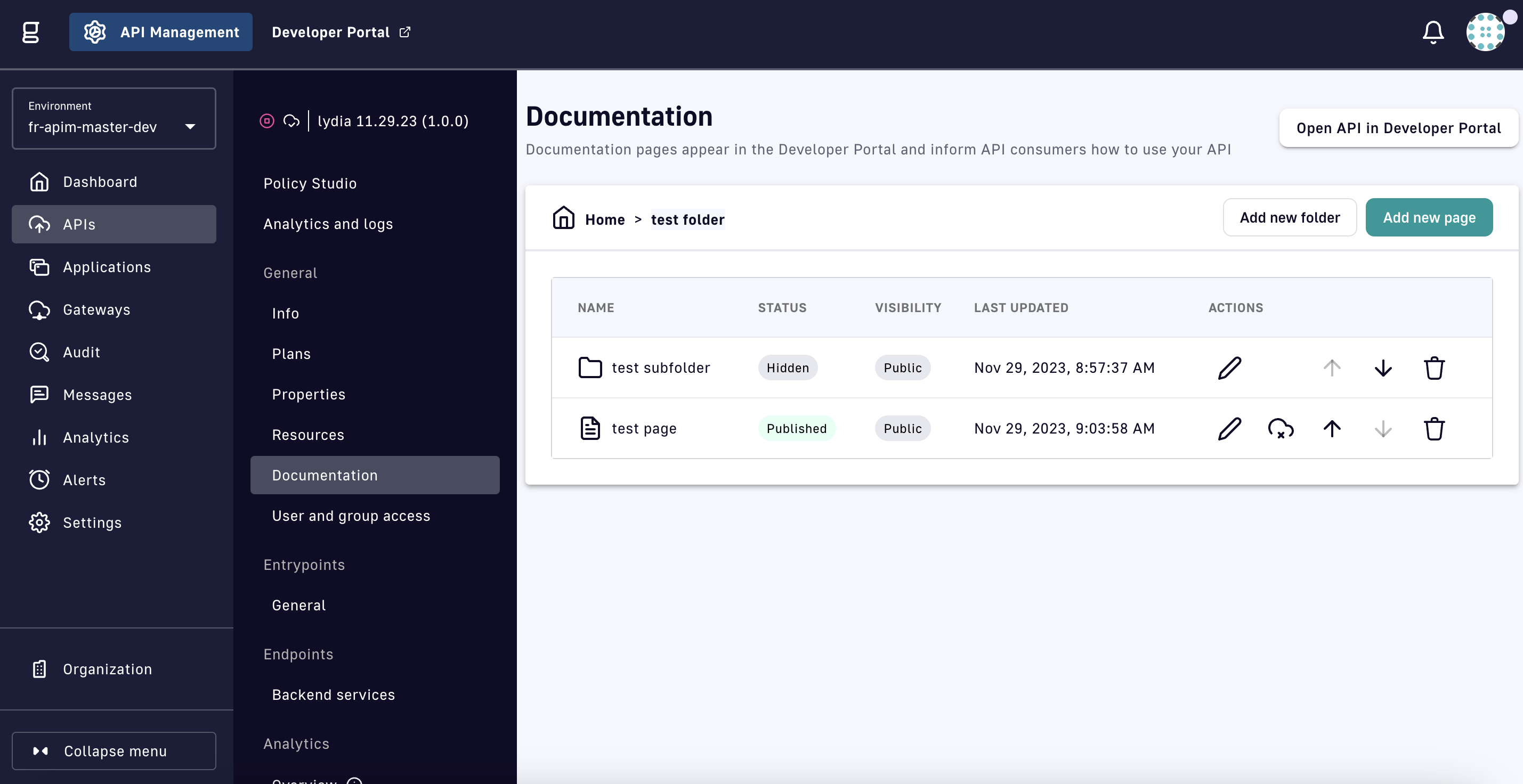Screen dimensions: 1523x784
Task: Open the Developer Portal link in the top bar
Action: [341, 32]
